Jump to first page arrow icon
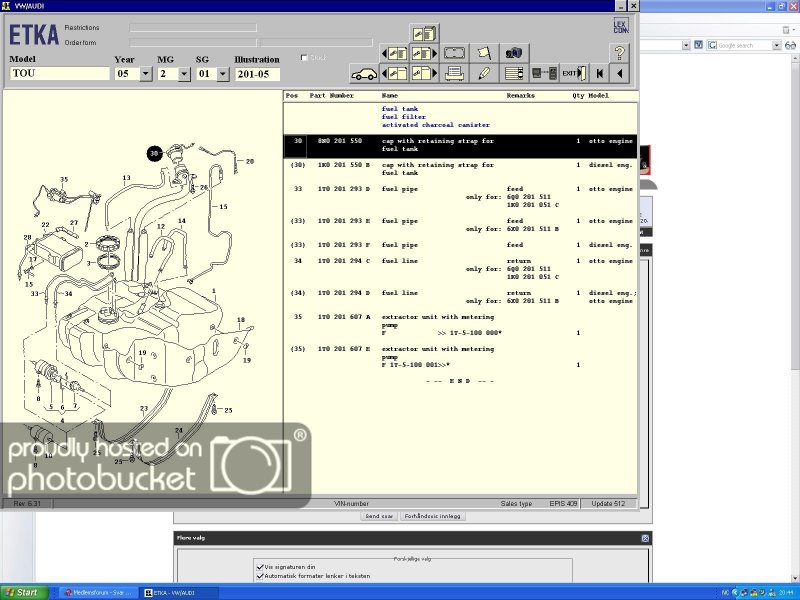 (x=598, y=73)
